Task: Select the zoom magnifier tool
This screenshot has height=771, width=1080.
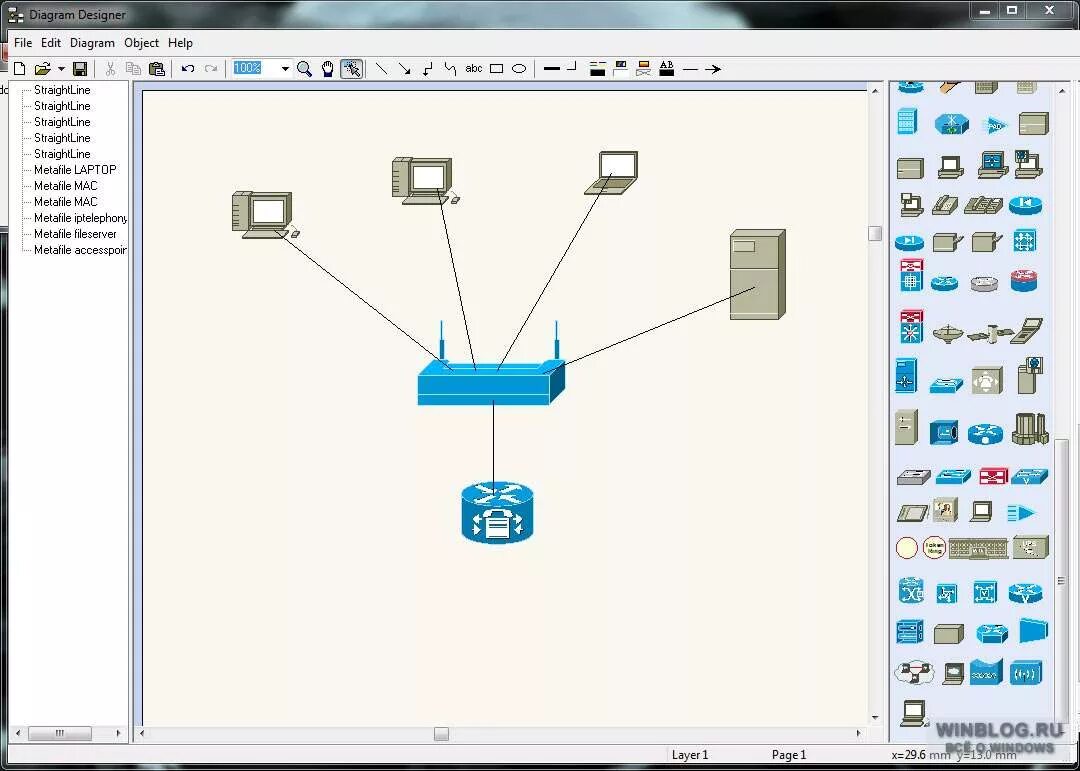Action: (305, 69)
